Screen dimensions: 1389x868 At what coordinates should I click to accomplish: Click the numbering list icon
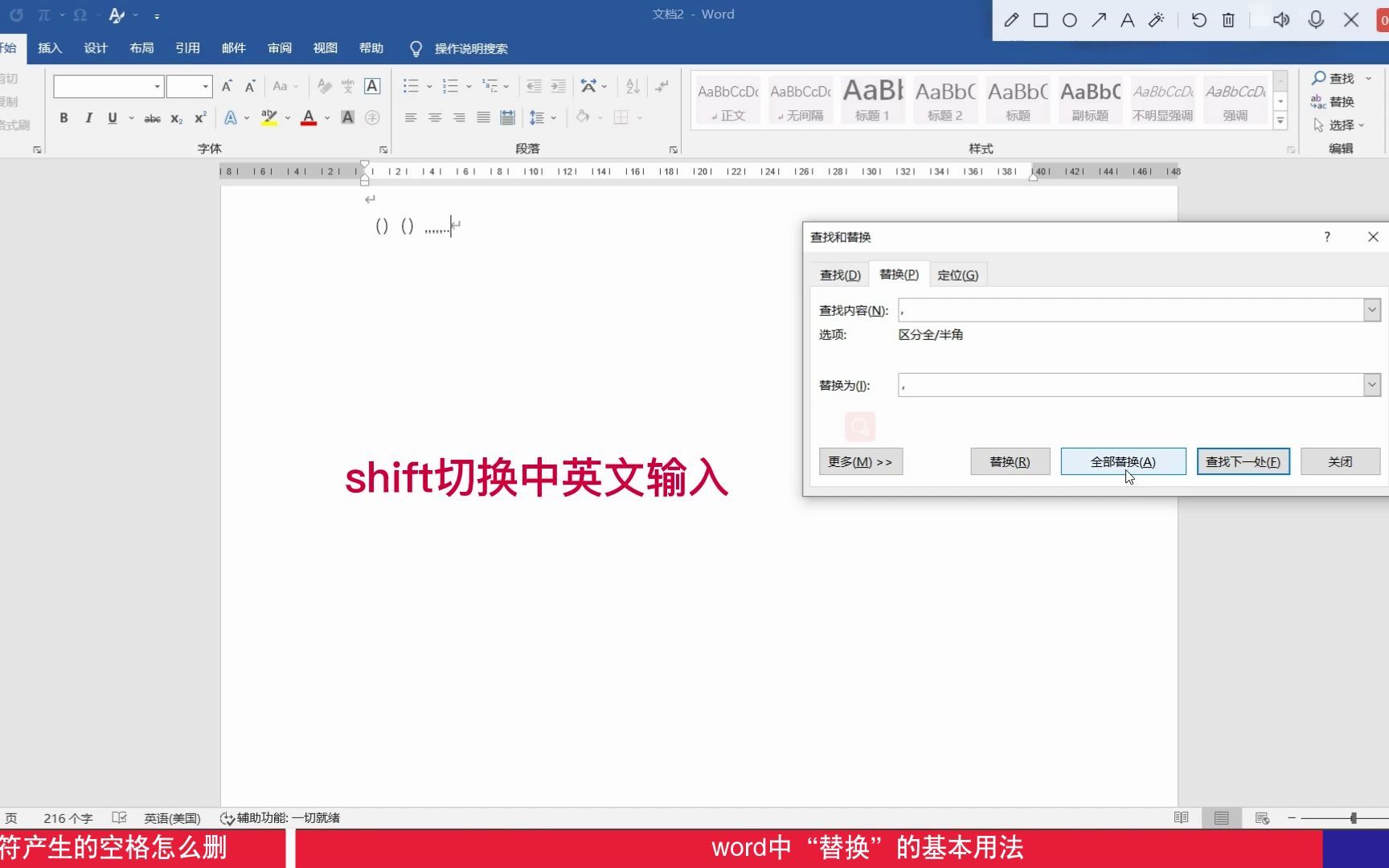click(x=450, y=86)
